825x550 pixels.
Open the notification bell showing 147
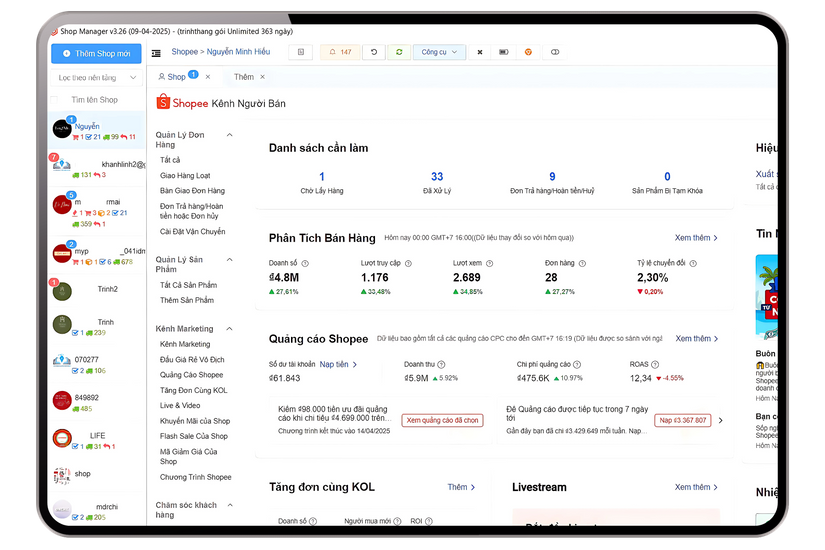tap(339, 52)
